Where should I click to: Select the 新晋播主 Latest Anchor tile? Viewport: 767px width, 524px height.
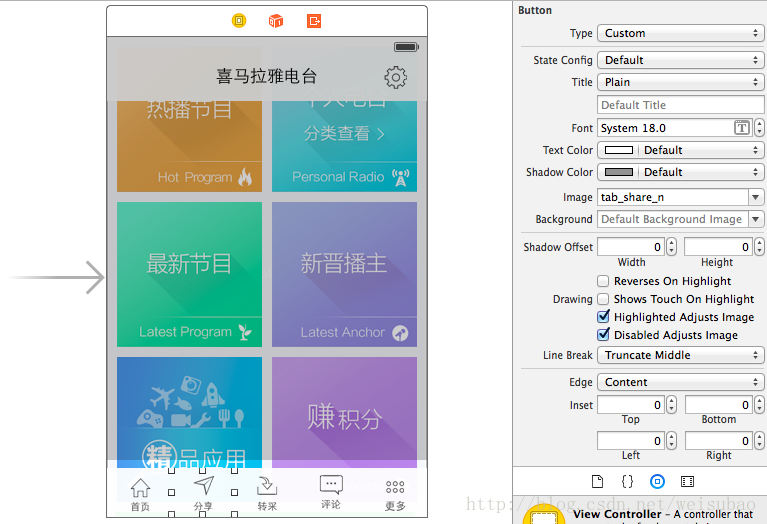click(x=344, y=274)
